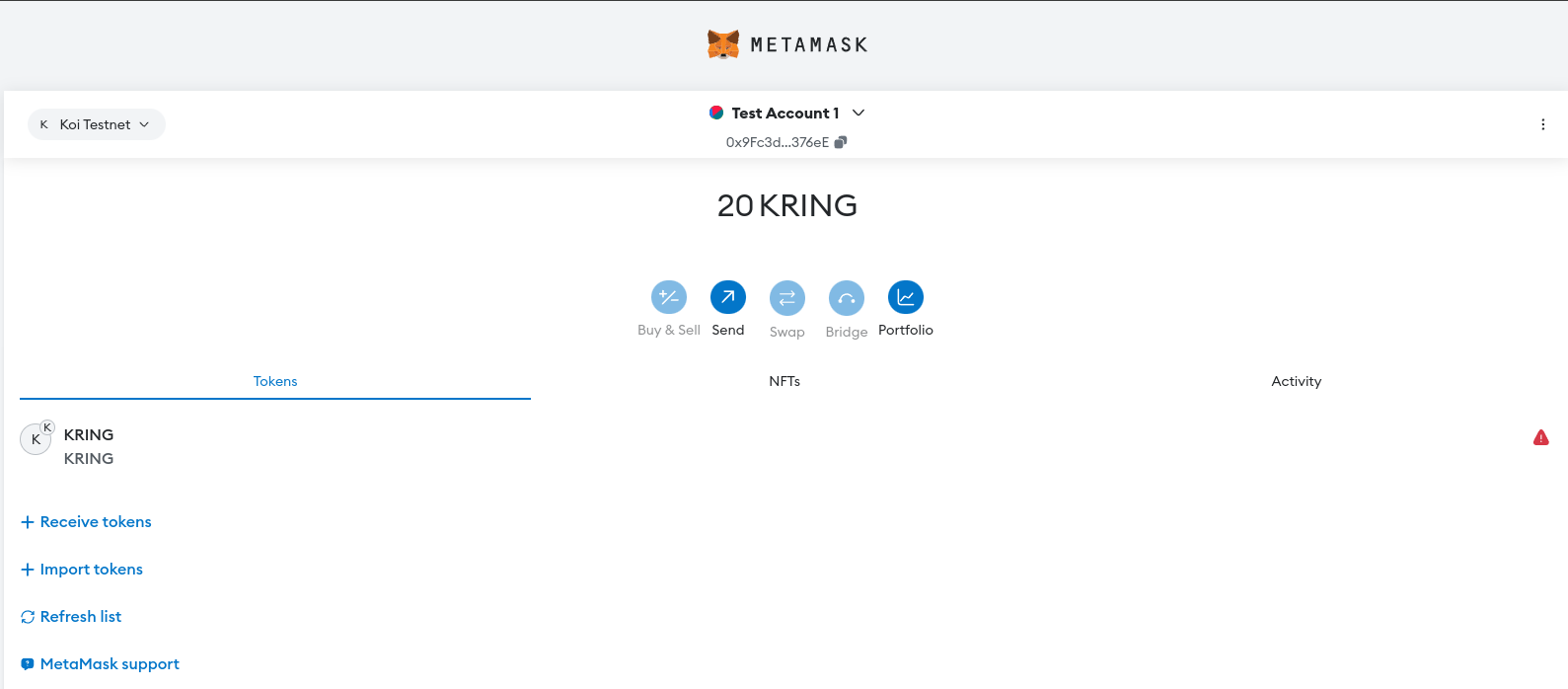Viewport: 1568px width, 689px height.
Task: Switch to the NFTs tab
Action: [x=784, y=381]
